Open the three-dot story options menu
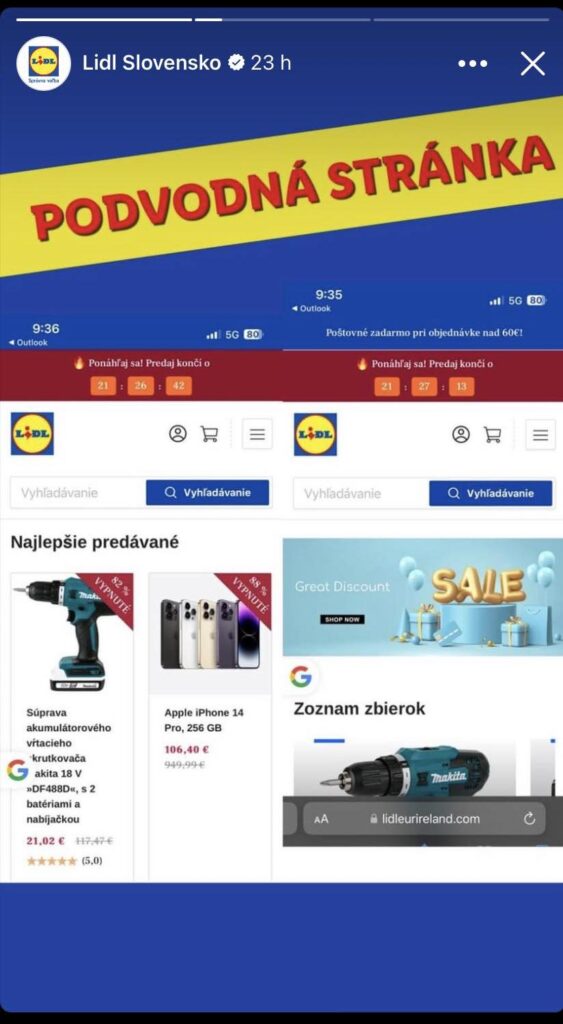The image size is (563, 1024). coord(472,63)
